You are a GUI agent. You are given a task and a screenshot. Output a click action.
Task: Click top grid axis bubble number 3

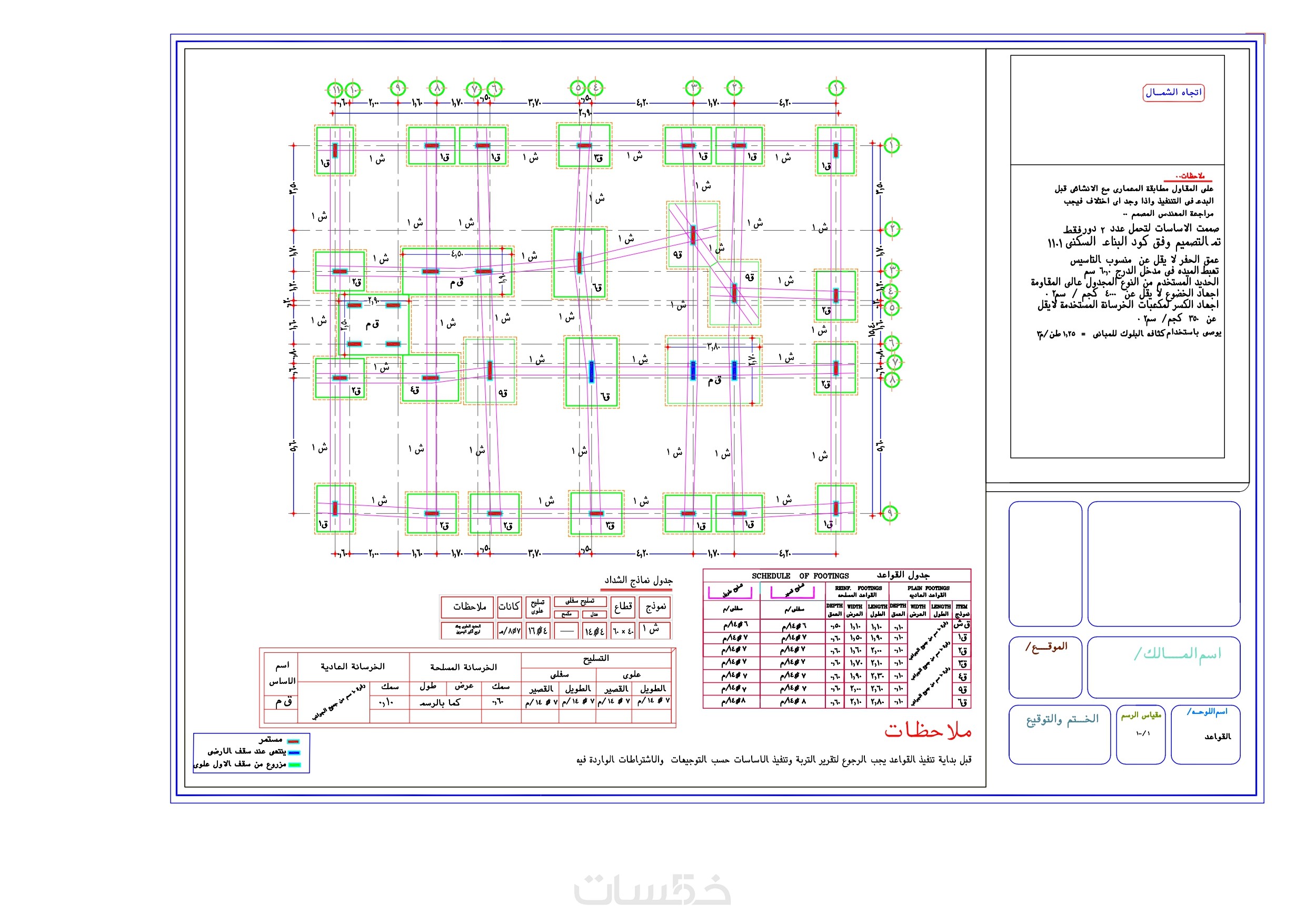(693, 87)
